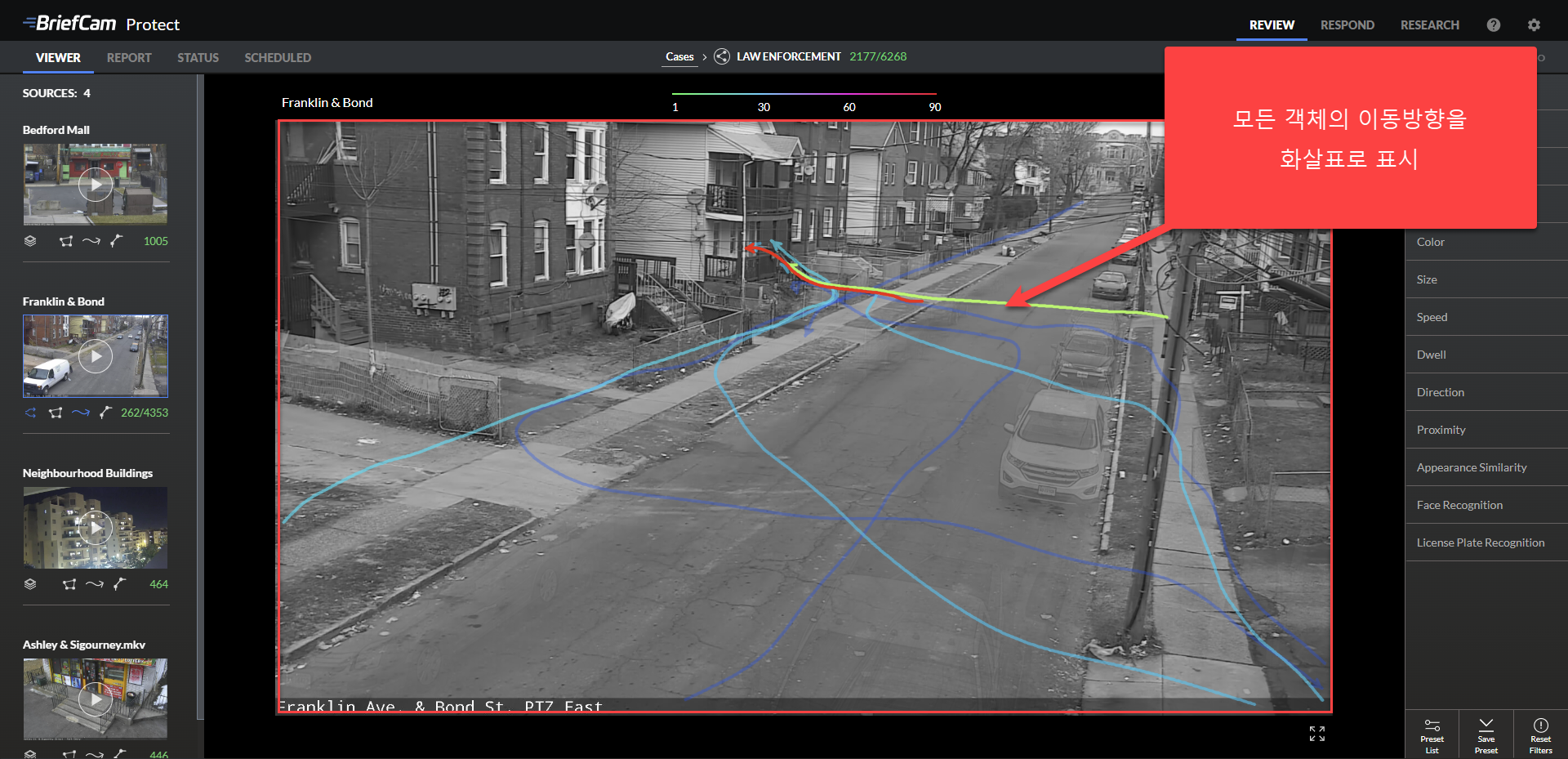
Task: Expand the Direction filter
Action: point(1441,392)
